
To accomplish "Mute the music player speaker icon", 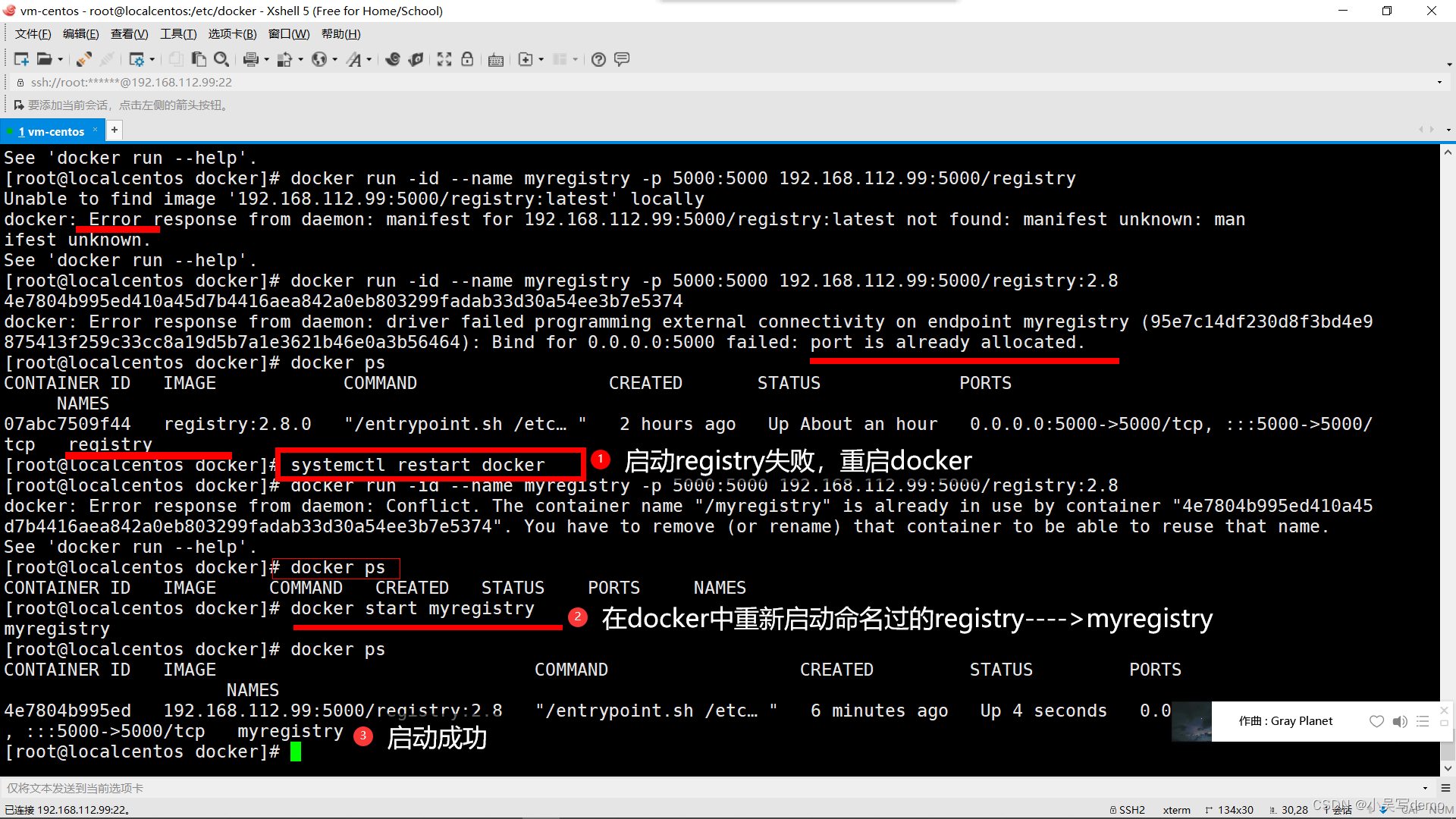I will point(1400,721).
